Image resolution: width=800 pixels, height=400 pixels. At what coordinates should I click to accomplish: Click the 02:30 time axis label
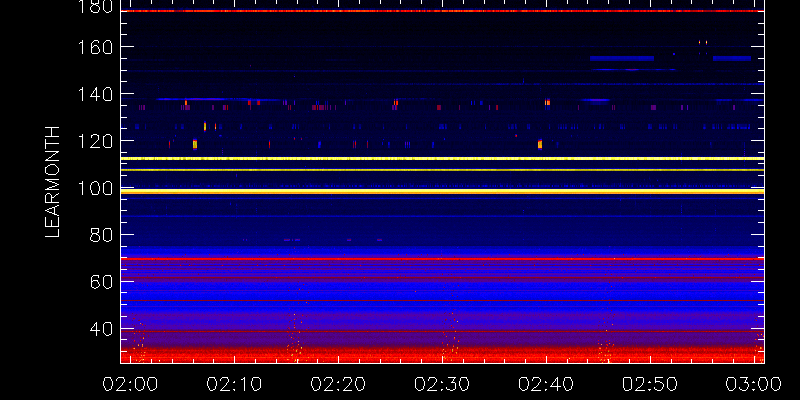[x=442, y=384]
